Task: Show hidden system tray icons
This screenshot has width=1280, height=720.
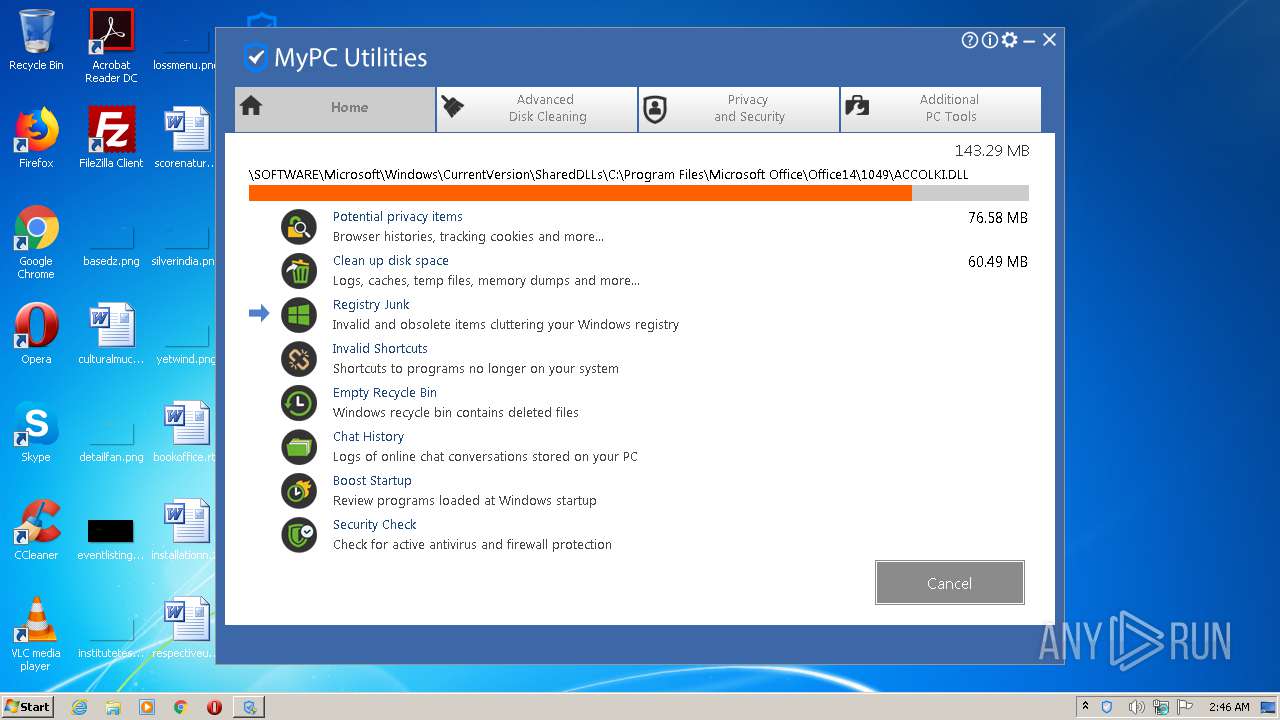Action: [x=1086, y=706]
